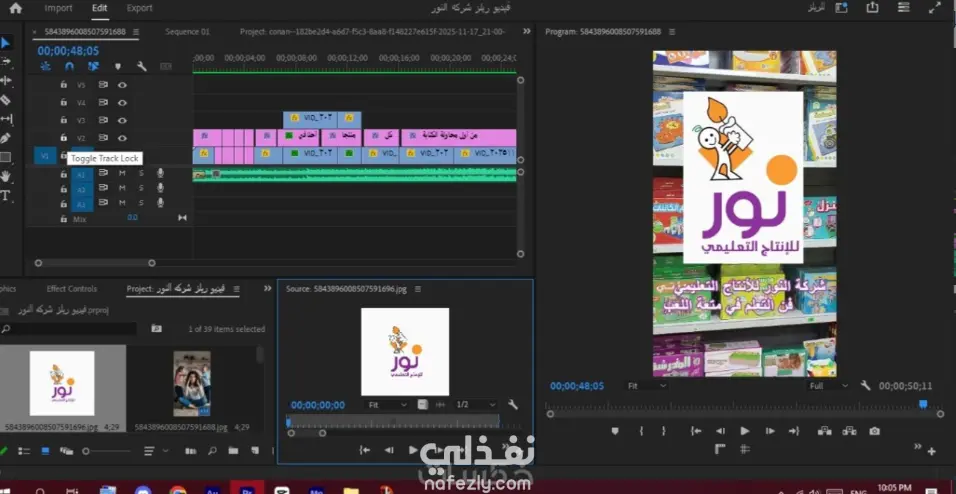The height and width of the screenshot is (494, 956).
Task: Go to Out point in Program monitor
Action: 793,431
